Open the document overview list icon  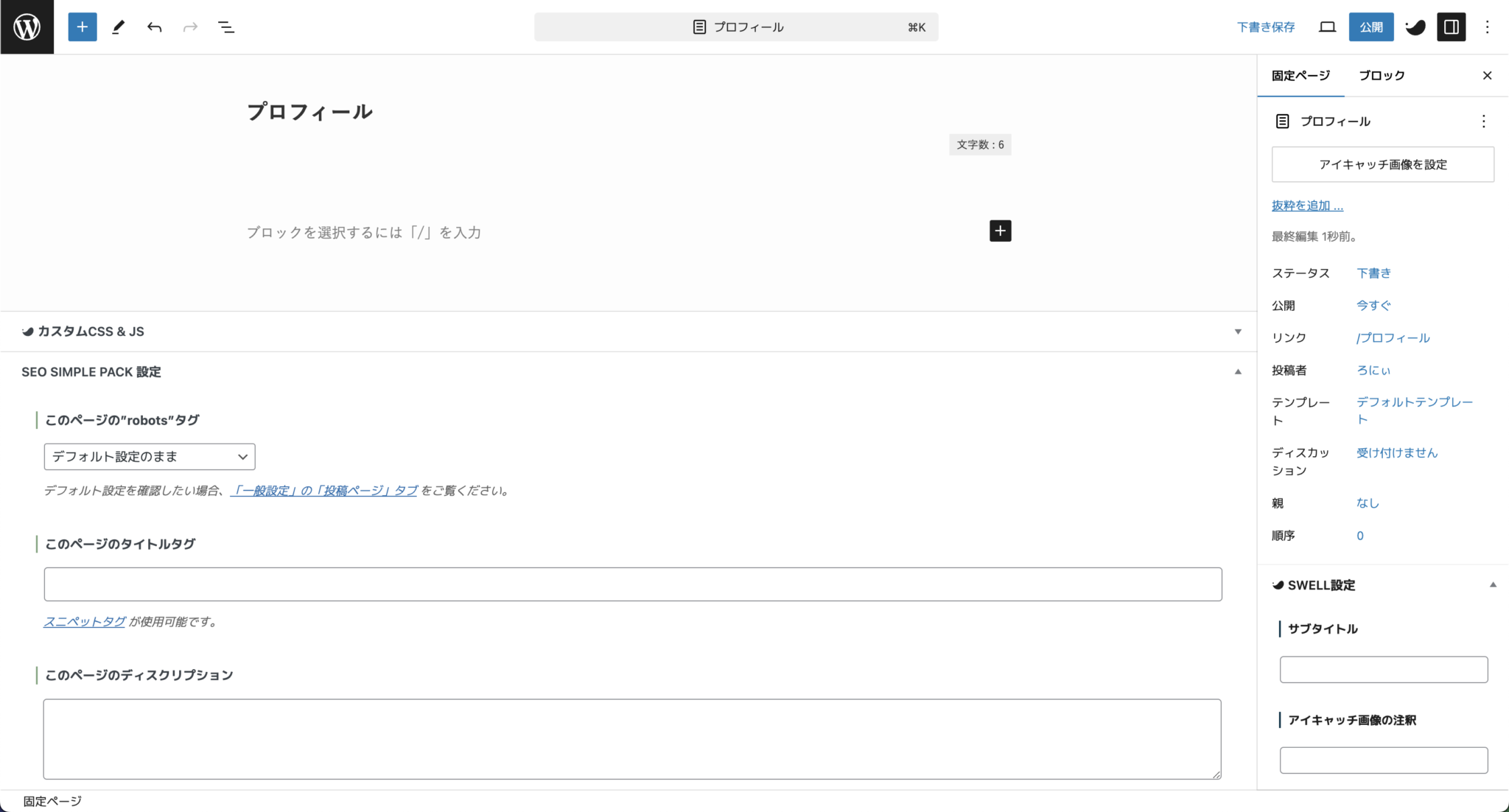coord(226,27)
